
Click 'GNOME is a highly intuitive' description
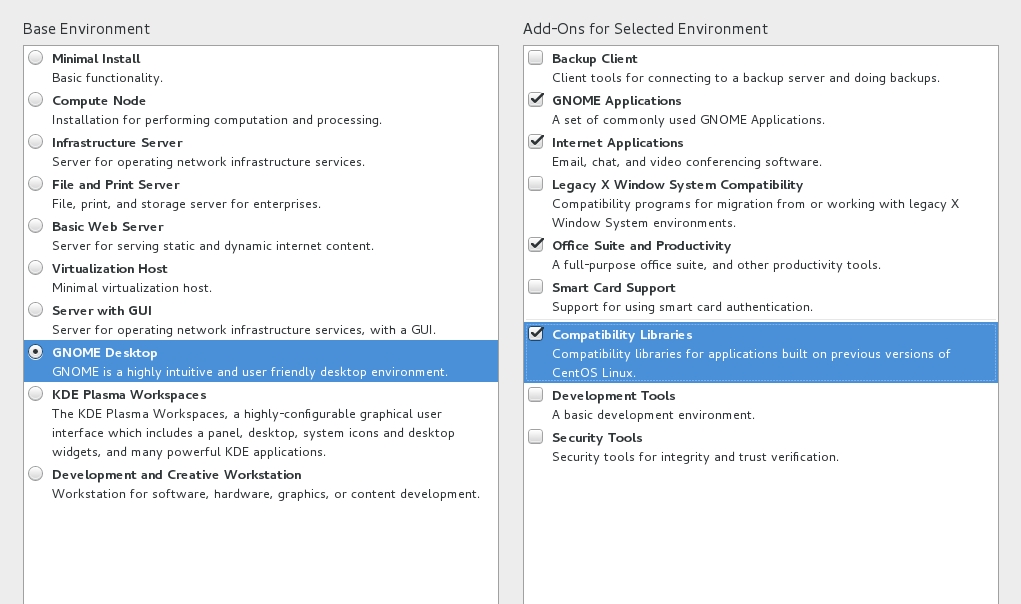point(250,372)
